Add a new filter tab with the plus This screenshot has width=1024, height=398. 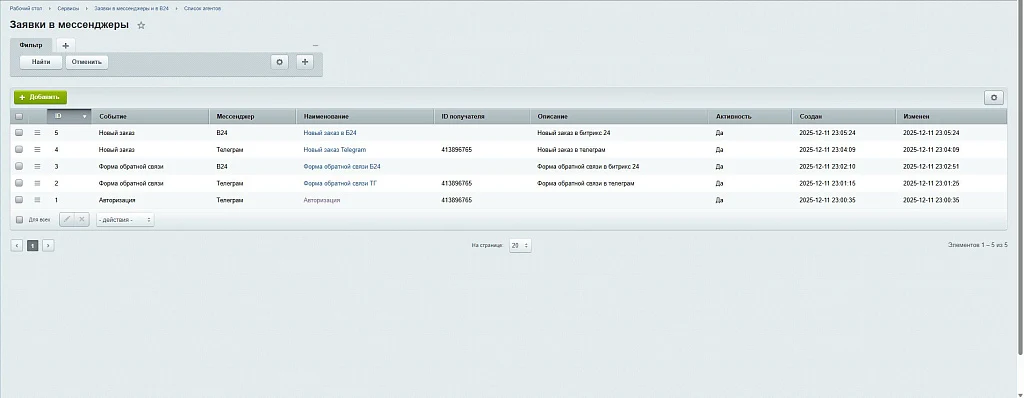click(x=65, y=45)
